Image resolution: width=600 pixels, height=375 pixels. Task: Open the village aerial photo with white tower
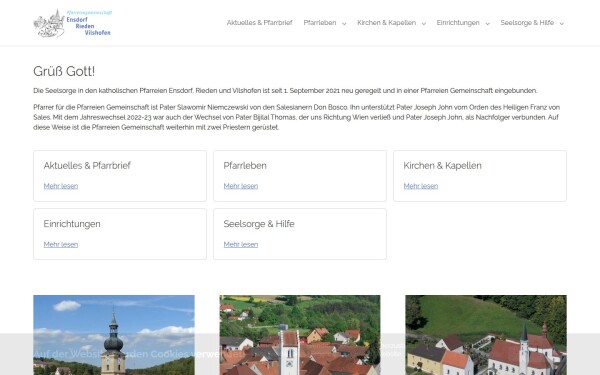[300, 335]
